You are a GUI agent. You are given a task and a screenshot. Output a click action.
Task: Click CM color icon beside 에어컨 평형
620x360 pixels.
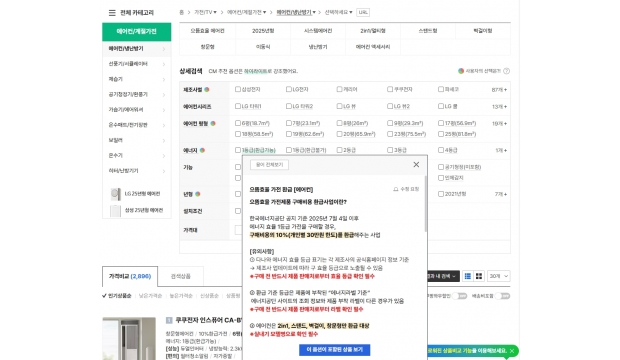pos(213,123)
